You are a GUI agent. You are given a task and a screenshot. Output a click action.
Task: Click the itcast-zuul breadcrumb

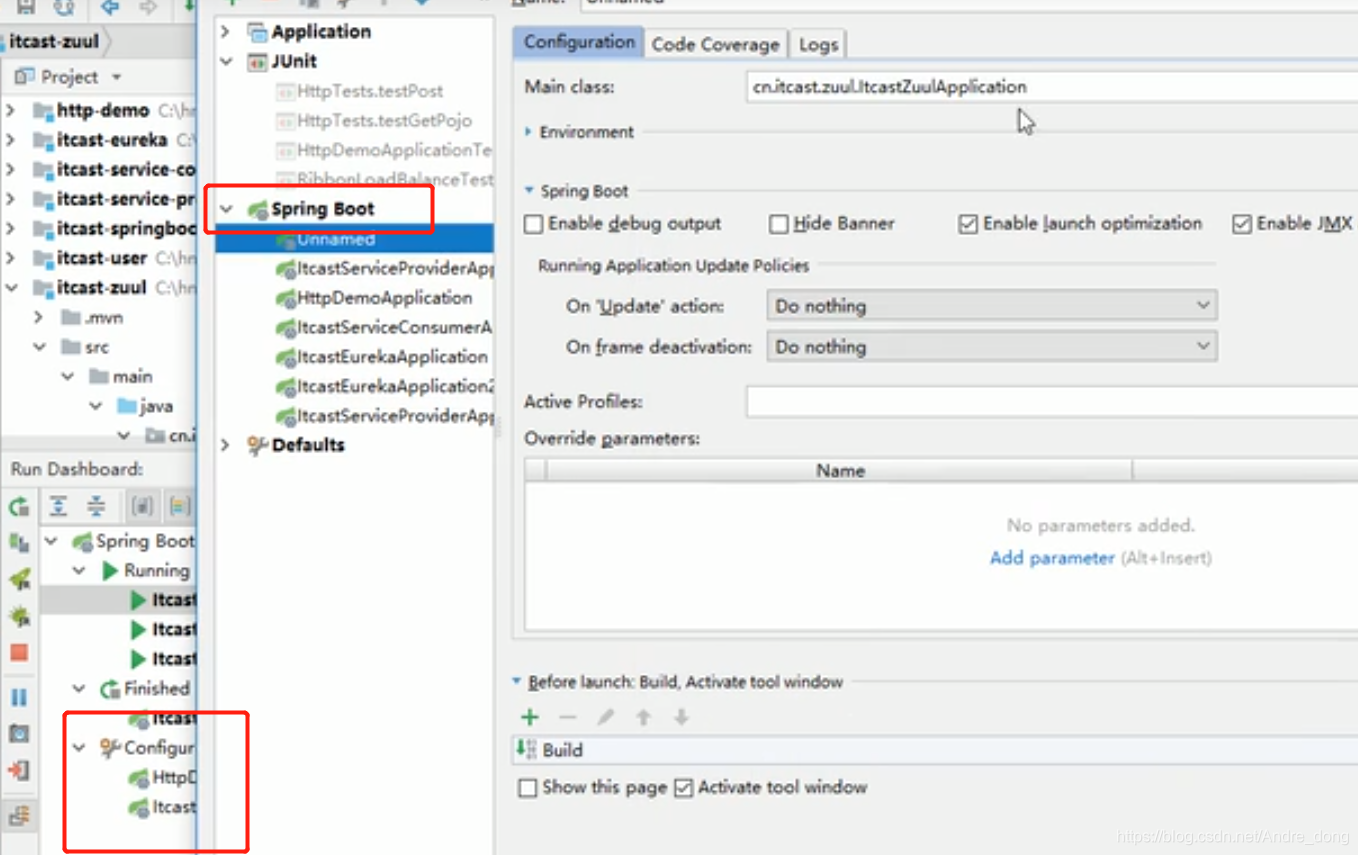(x=54, y=42)
